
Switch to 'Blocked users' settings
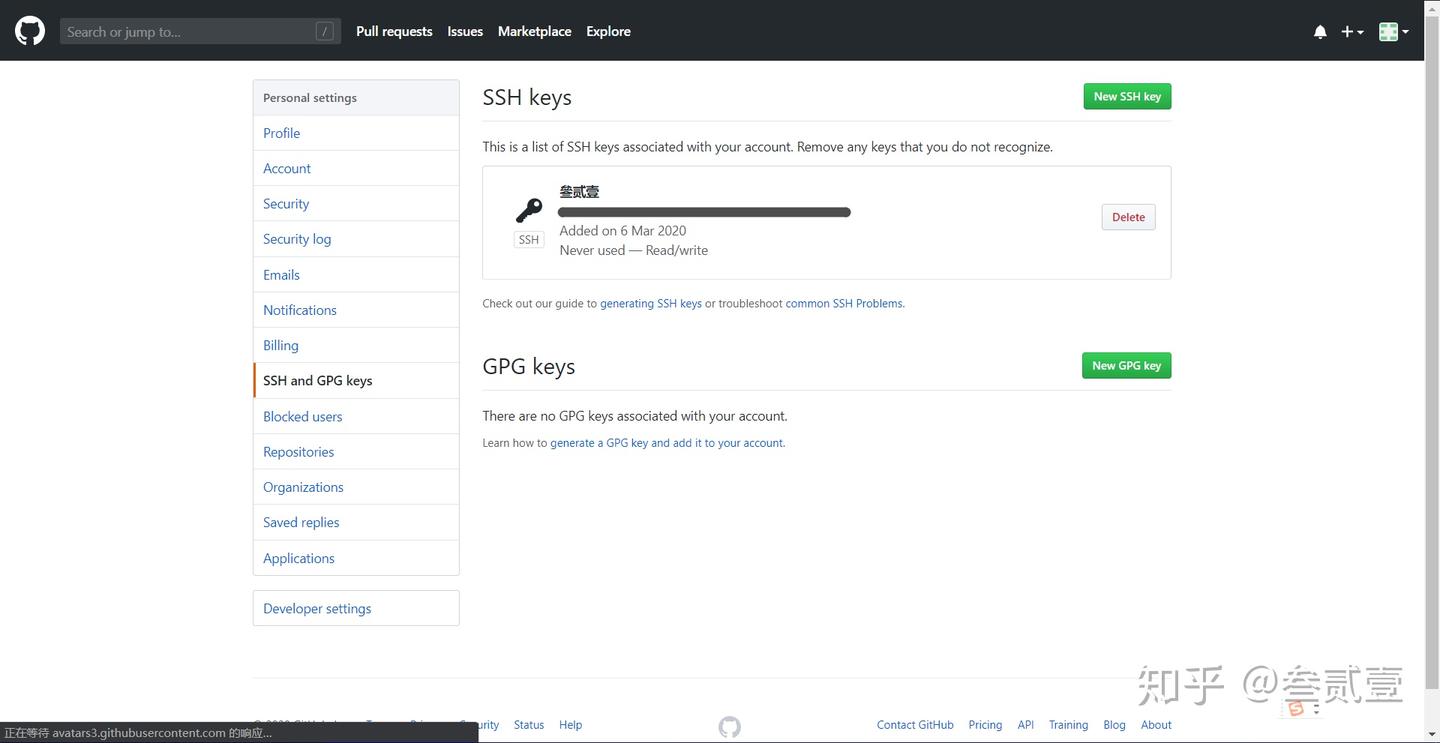(x=302, y=416)
